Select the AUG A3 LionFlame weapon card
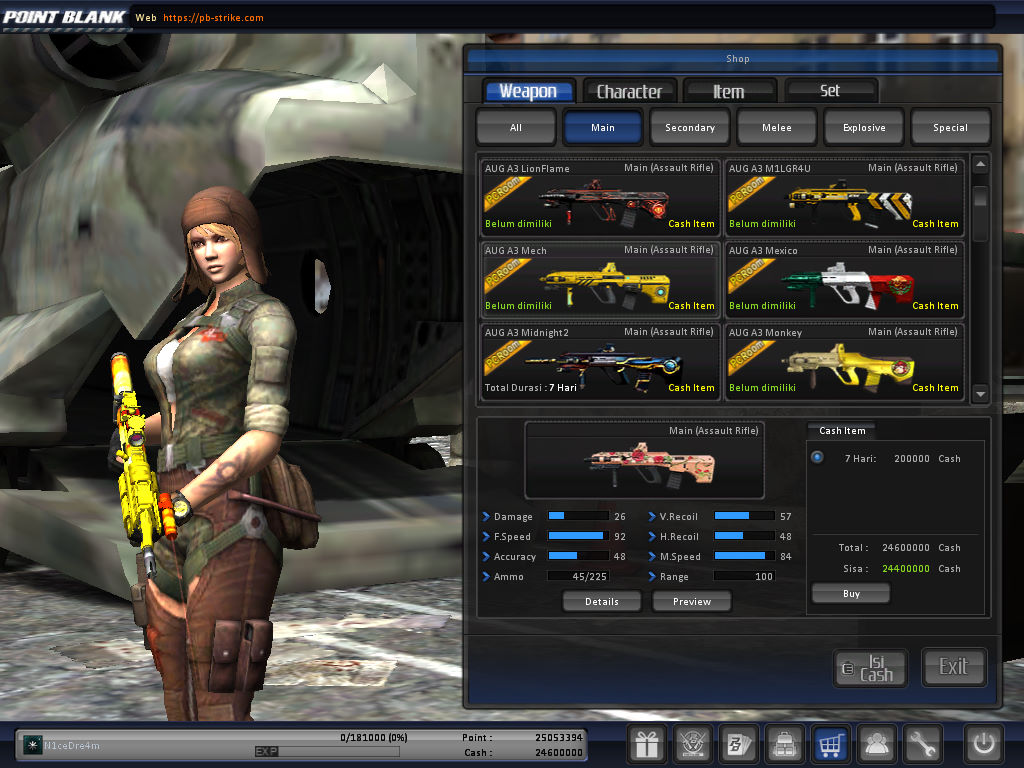The height and width of the screenshot is (768, 1024). pos(600,197)
